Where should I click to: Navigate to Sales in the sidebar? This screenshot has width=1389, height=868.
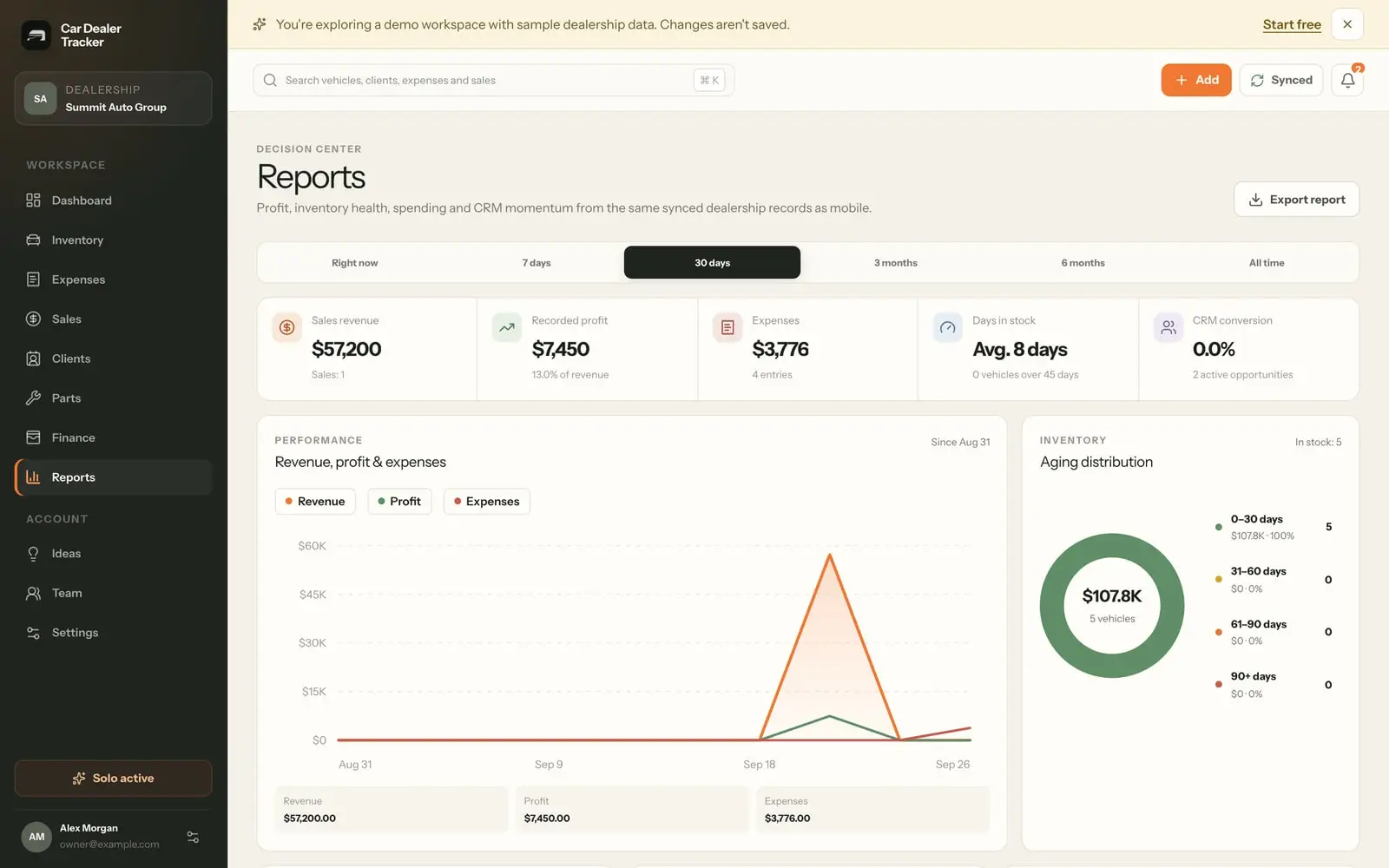click(x=113, y=319)
